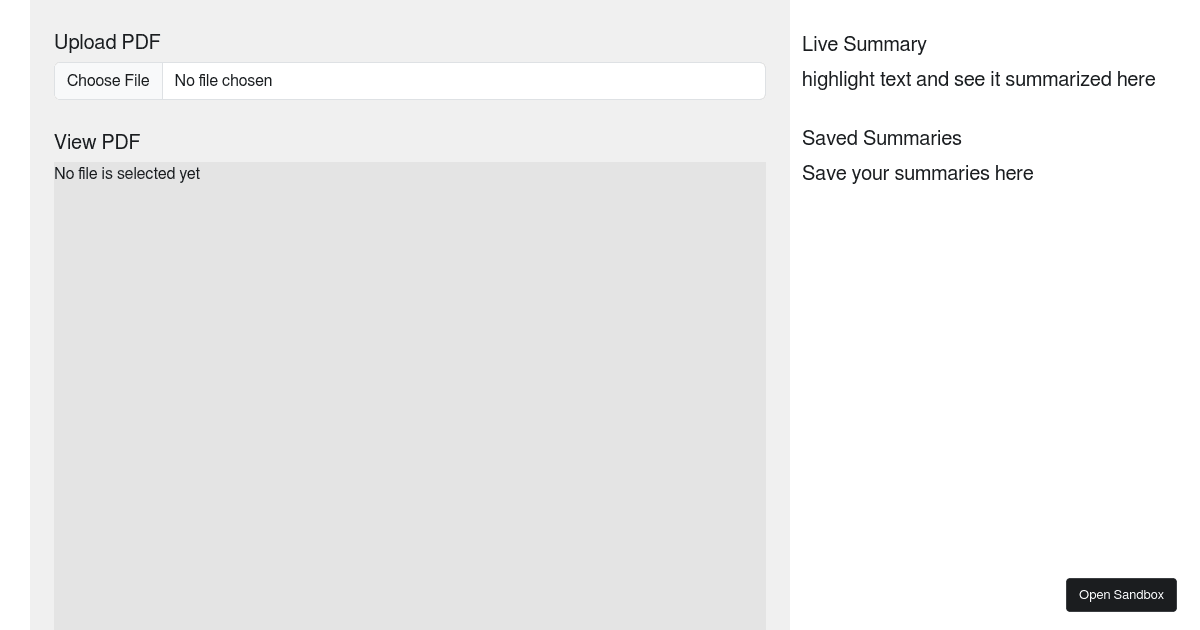Click the "No file is selected yet" message
Screen dimensions: 1200x630
click(x=127, y=174)
